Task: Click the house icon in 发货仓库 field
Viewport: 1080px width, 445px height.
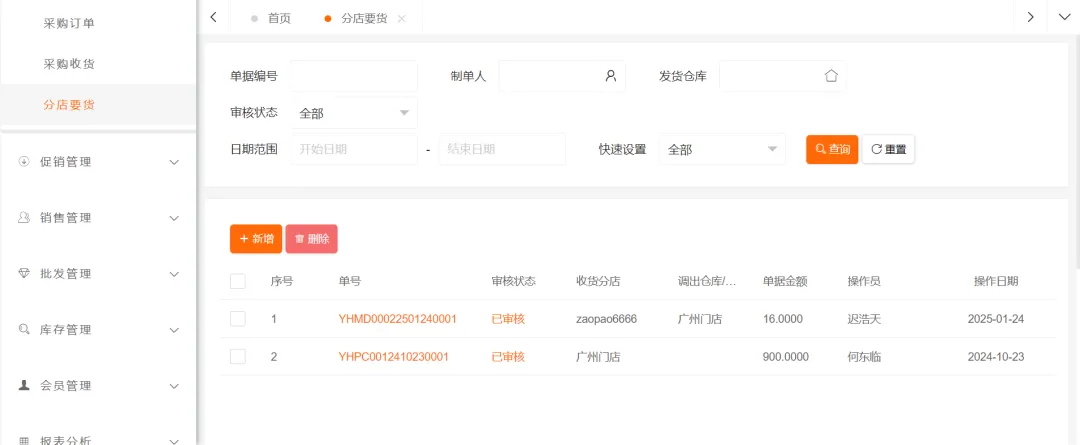Action: (831, 76)
